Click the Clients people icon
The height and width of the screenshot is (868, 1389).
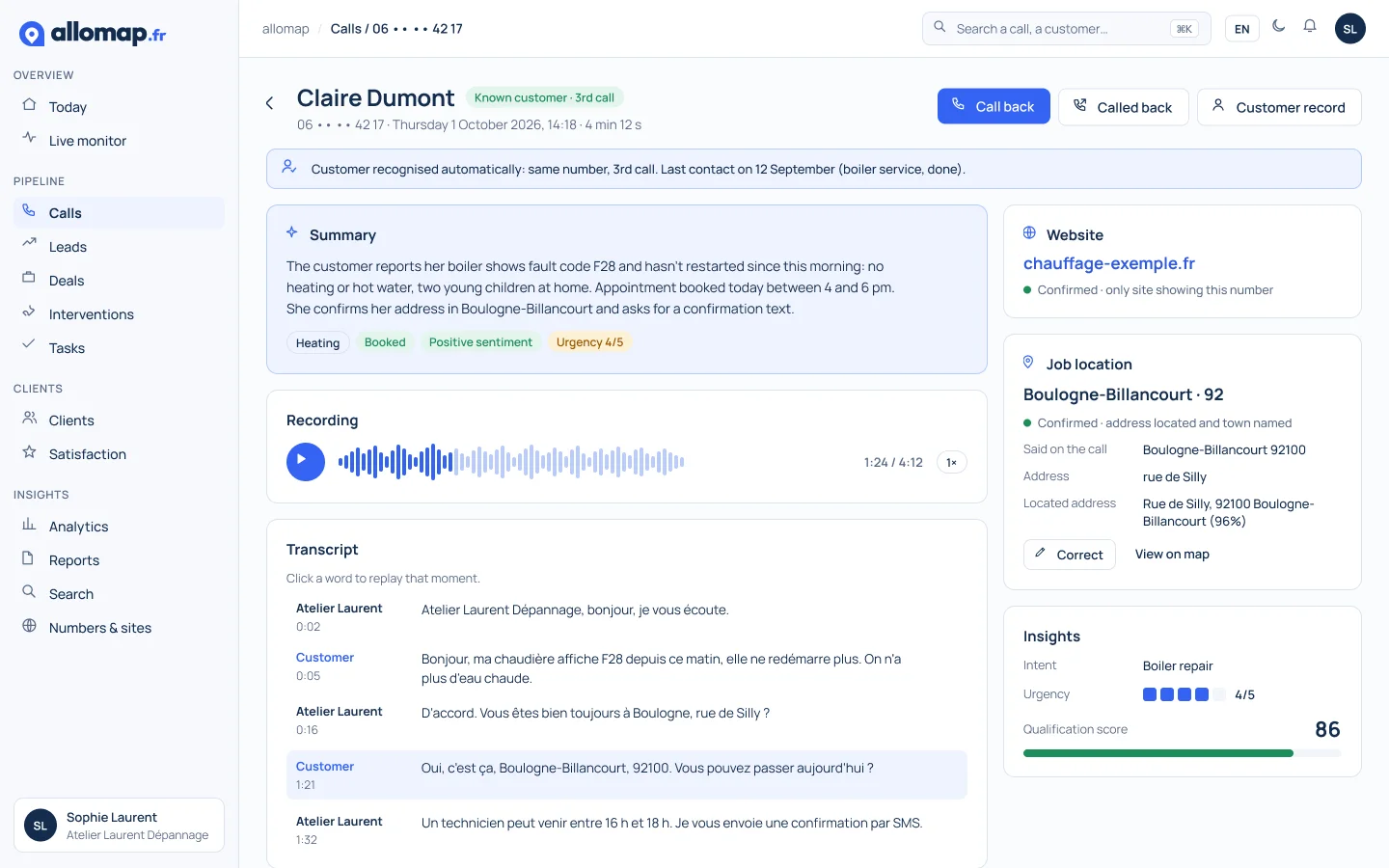(29, 419)
